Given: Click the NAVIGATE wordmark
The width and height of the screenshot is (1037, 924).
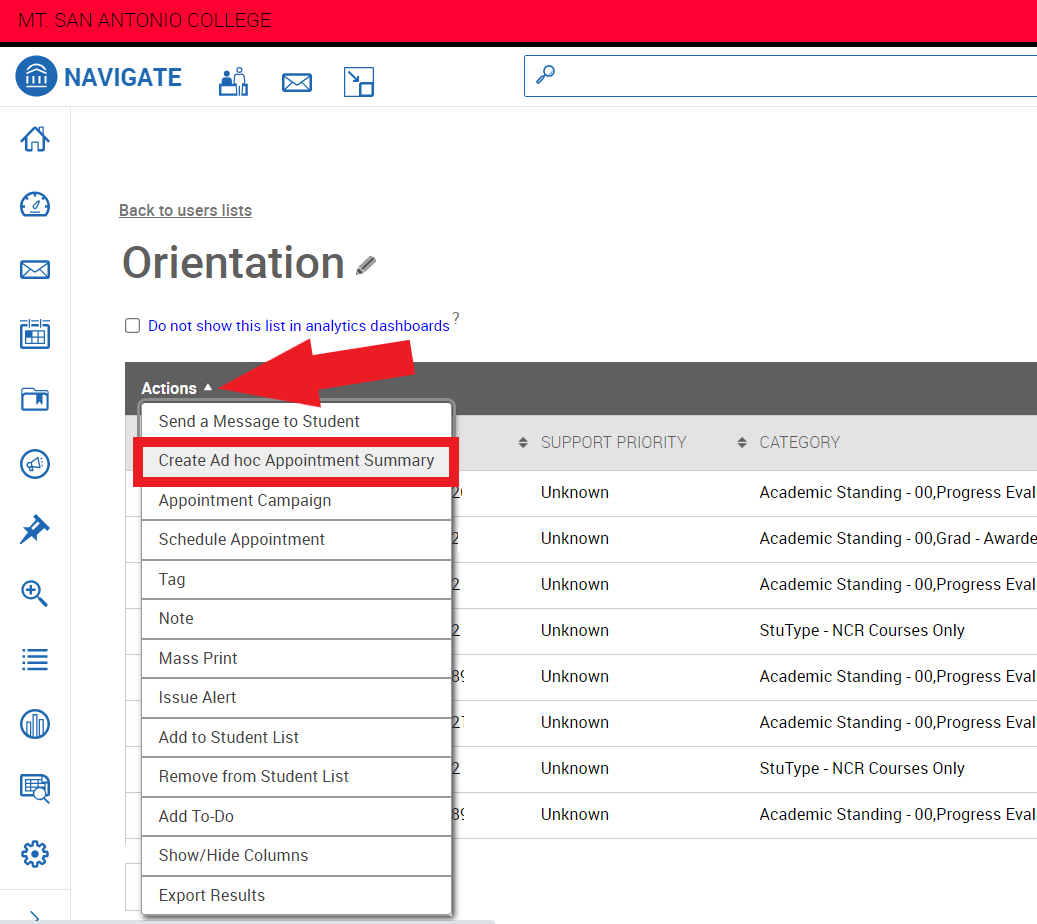Looking at the screenshot, I should [x=123, y=77].
